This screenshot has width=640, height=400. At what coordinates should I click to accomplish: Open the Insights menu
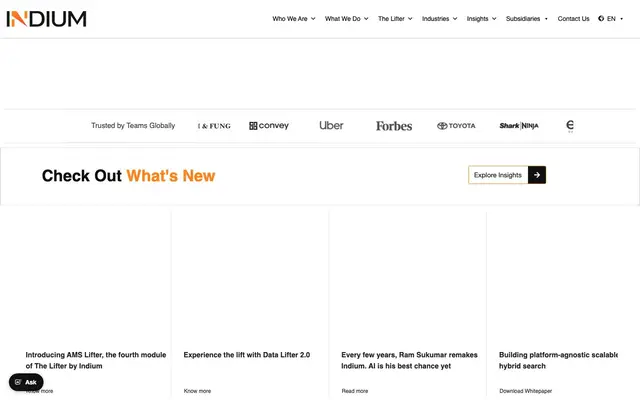click(477, 19)
